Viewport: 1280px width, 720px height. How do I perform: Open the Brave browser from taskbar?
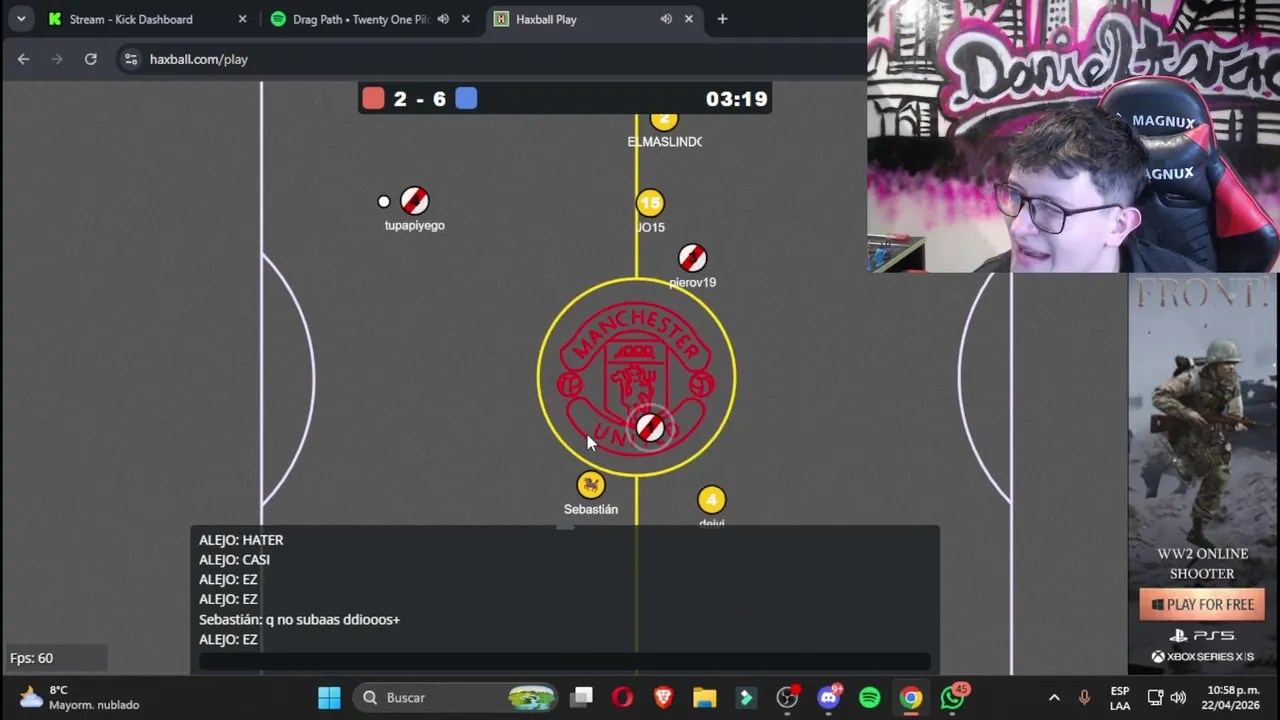click(663, 697)
